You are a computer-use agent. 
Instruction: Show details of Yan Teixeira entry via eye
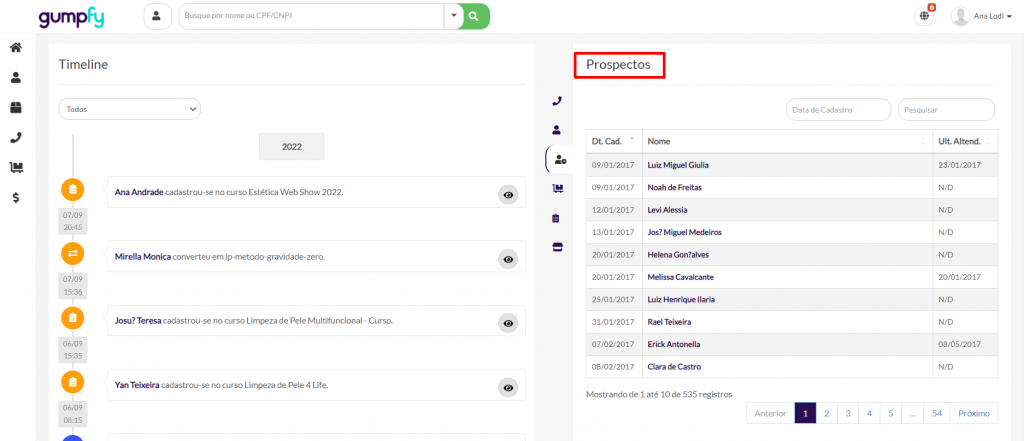[x=508, y=387]
